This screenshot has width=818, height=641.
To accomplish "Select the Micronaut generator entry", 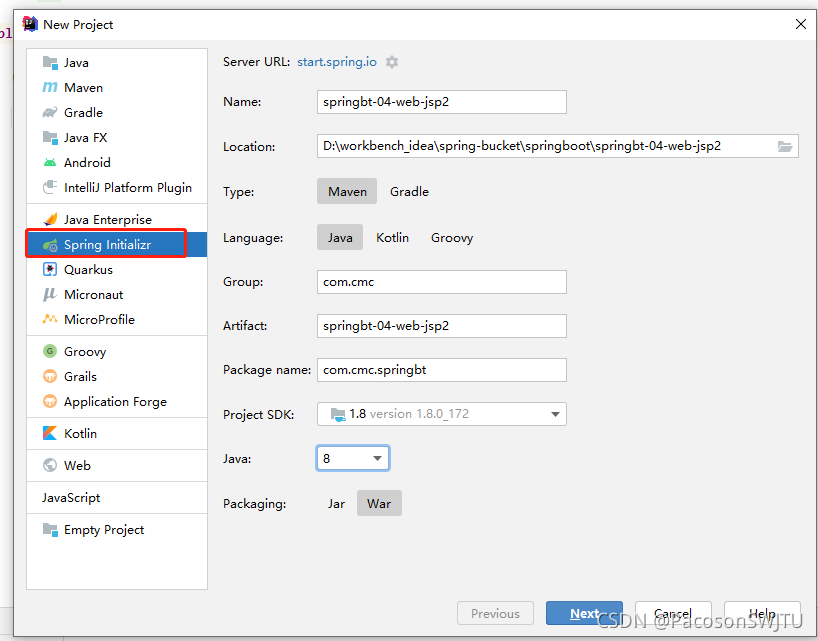I will pos(117,295).
